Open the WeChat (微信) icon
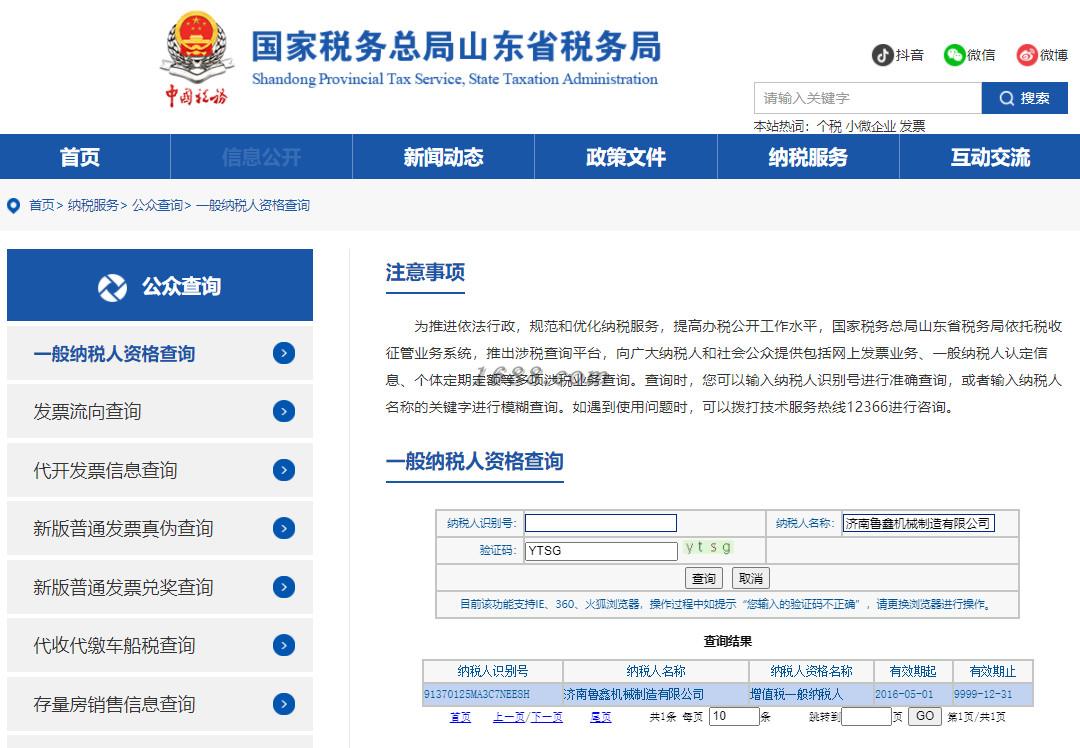Image resolution: width=1080 pixels, height=748 pixels. coord(954,54)
